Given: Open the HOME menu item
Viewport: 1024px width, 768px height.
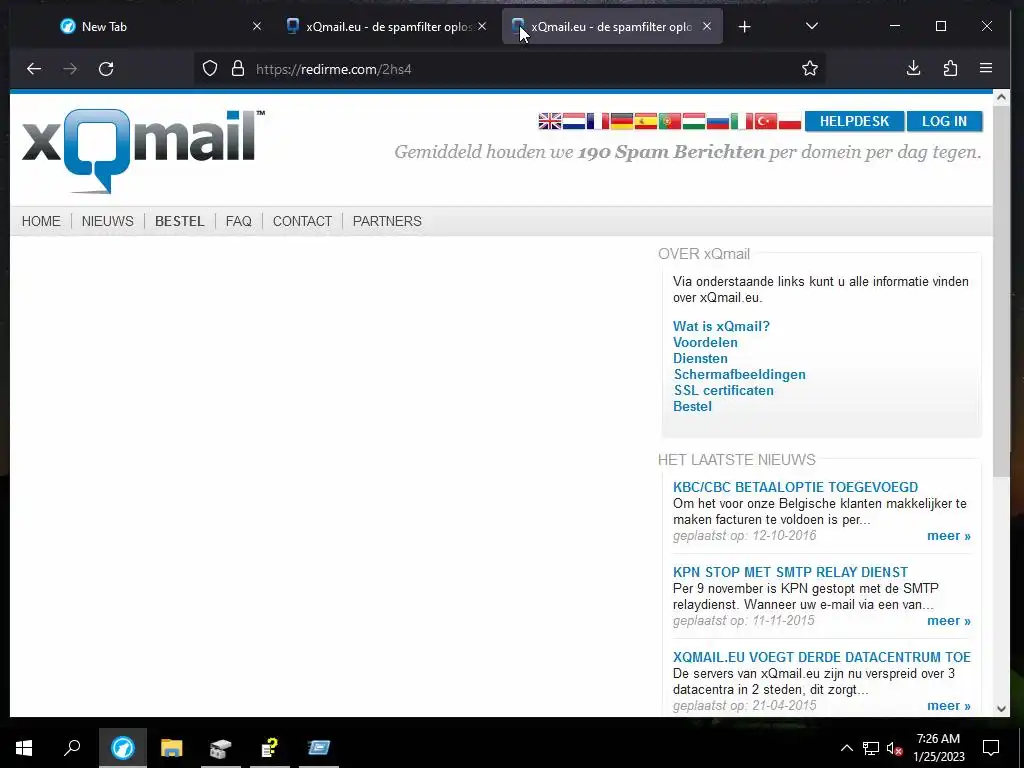Looking at the screenshot, I should [x=41, y=221].
